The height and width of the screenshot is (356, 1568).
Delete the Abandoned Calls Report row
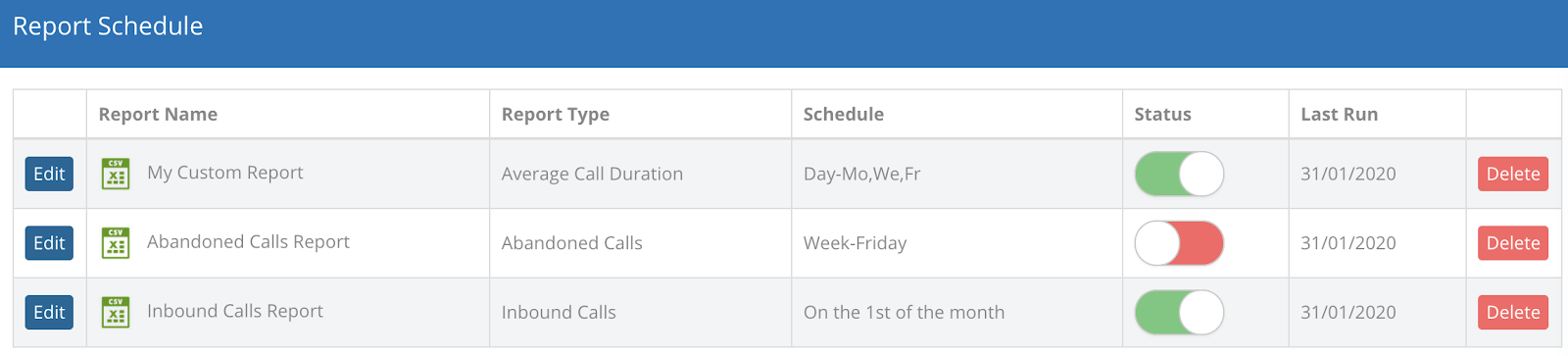click(1513, 243)
